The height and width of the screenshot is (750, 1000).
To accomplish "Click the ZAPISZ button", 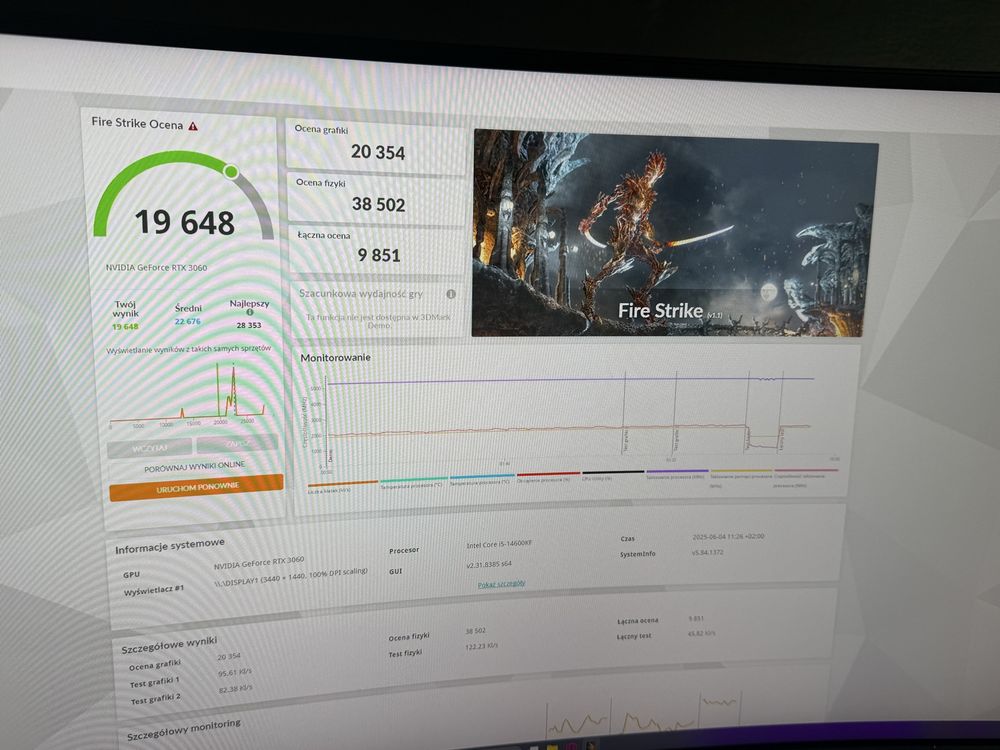I will coord(237,443).
